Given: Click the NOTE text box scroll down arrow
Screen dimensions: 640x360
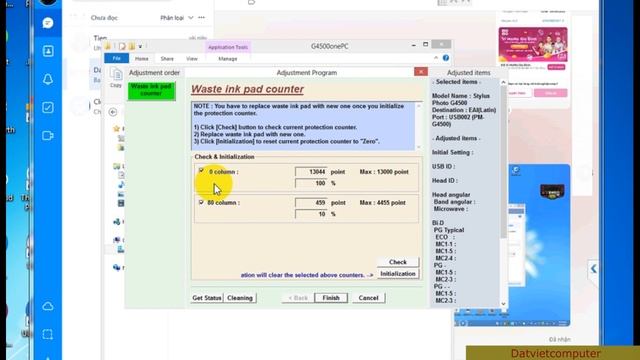Looking at the screenshot, I should tap(418, 147).
